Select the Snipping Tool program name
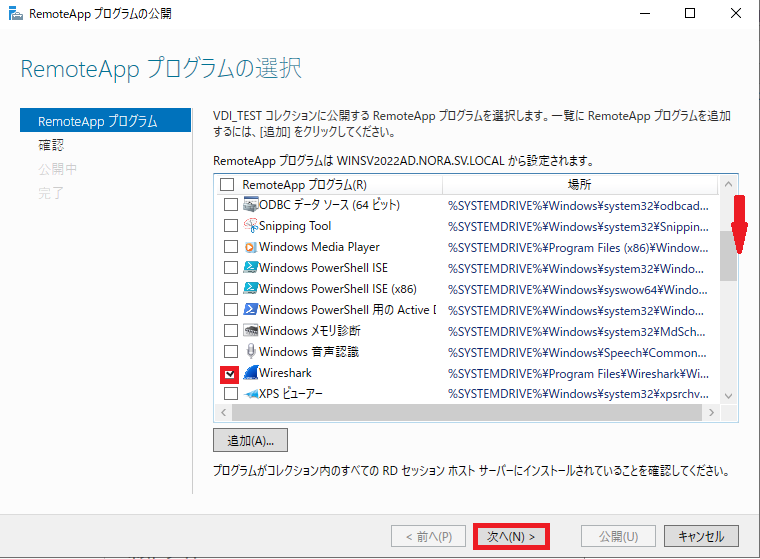 click(295, 226)
